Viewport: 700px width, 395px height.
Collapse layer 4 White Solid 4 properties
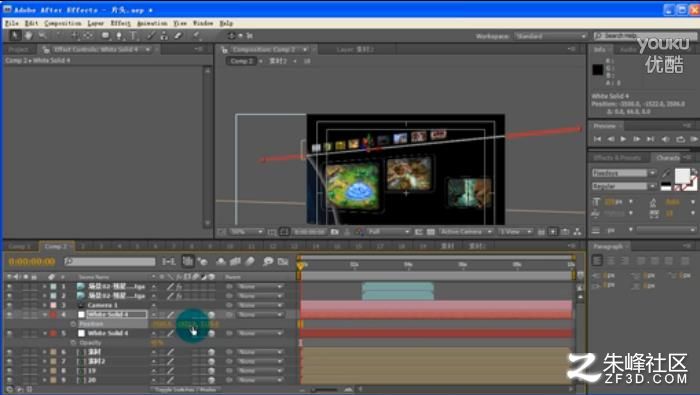coord(45,315)
